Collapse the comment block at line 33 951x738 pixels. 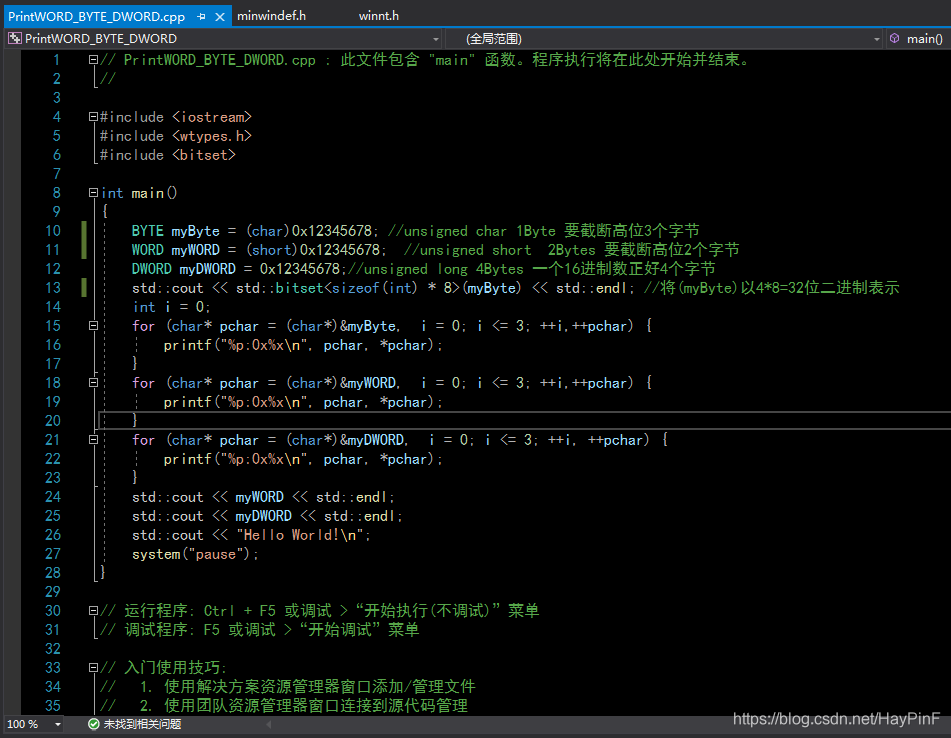pos(93,668)
